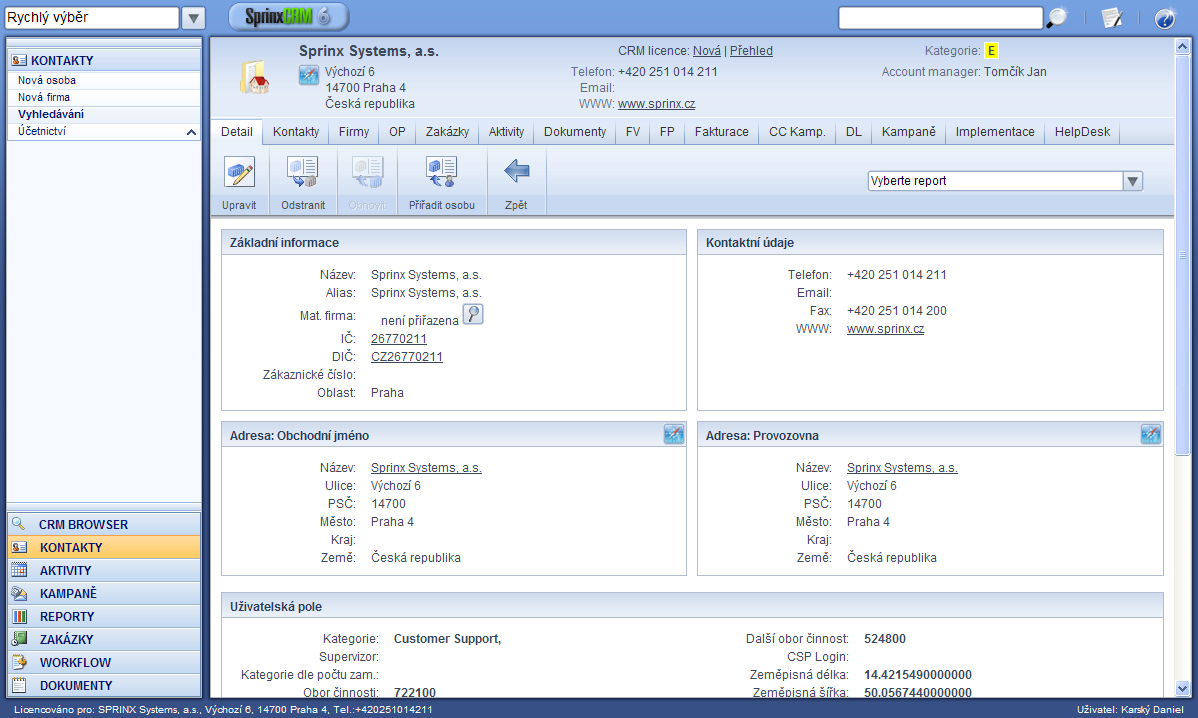Expand the Vyberte report dropdown
Viewport: 1198px width, 718px height.
tap(1132, 181)
